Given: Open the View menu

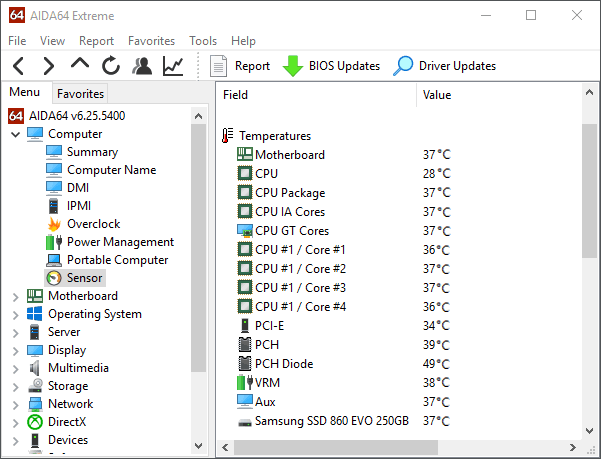Looking at the screenshot, I should 53,41.
